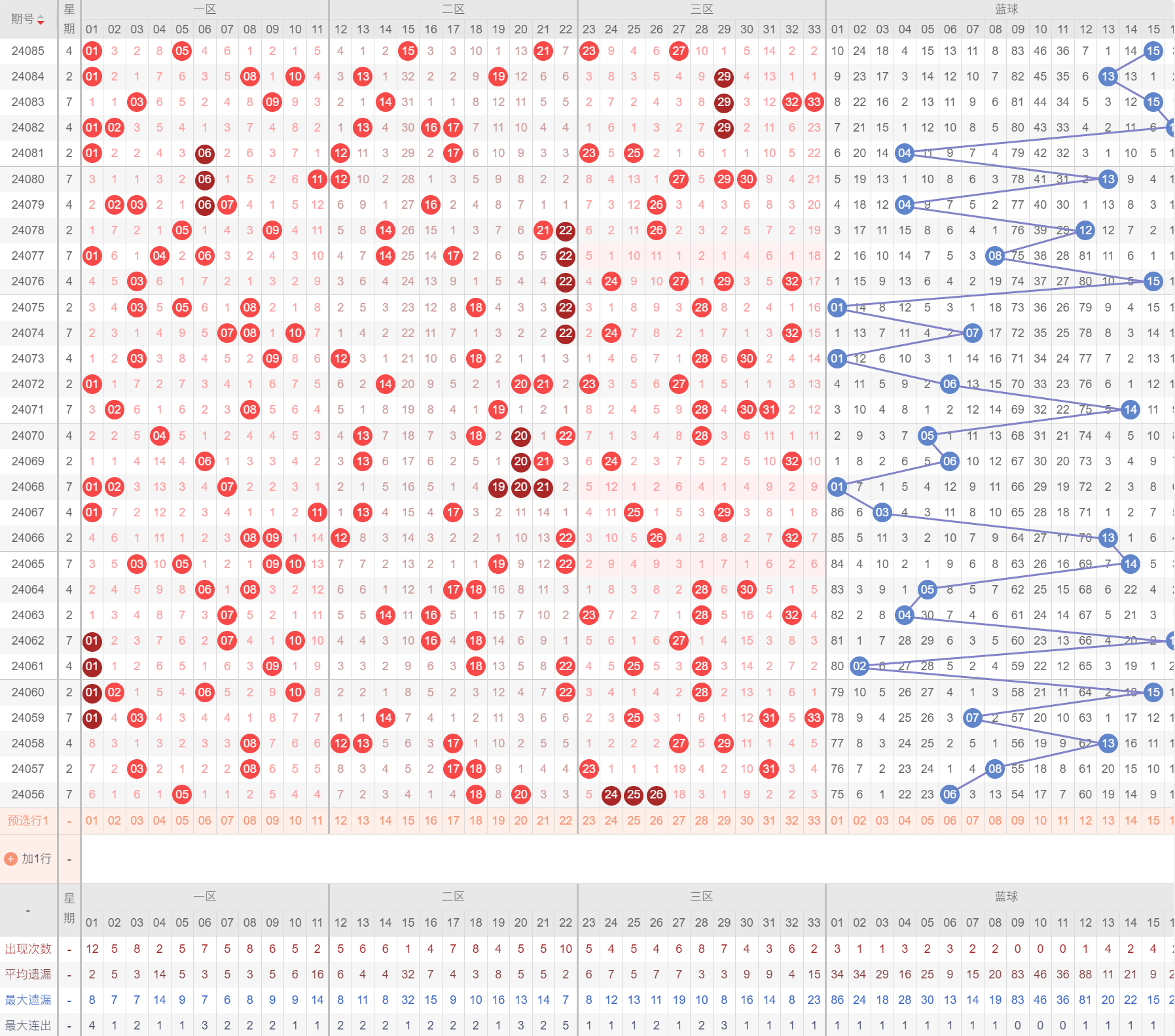This screenshot has height=1036, width=1175.
Task: Click 出现次数 value 12 under column 01
Action: [92, 949]
